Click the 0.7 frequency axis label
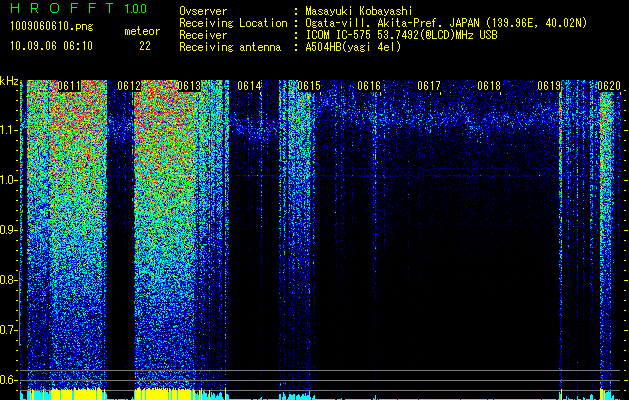This screenshot has width=629, height=400. (x=8, y=330)
